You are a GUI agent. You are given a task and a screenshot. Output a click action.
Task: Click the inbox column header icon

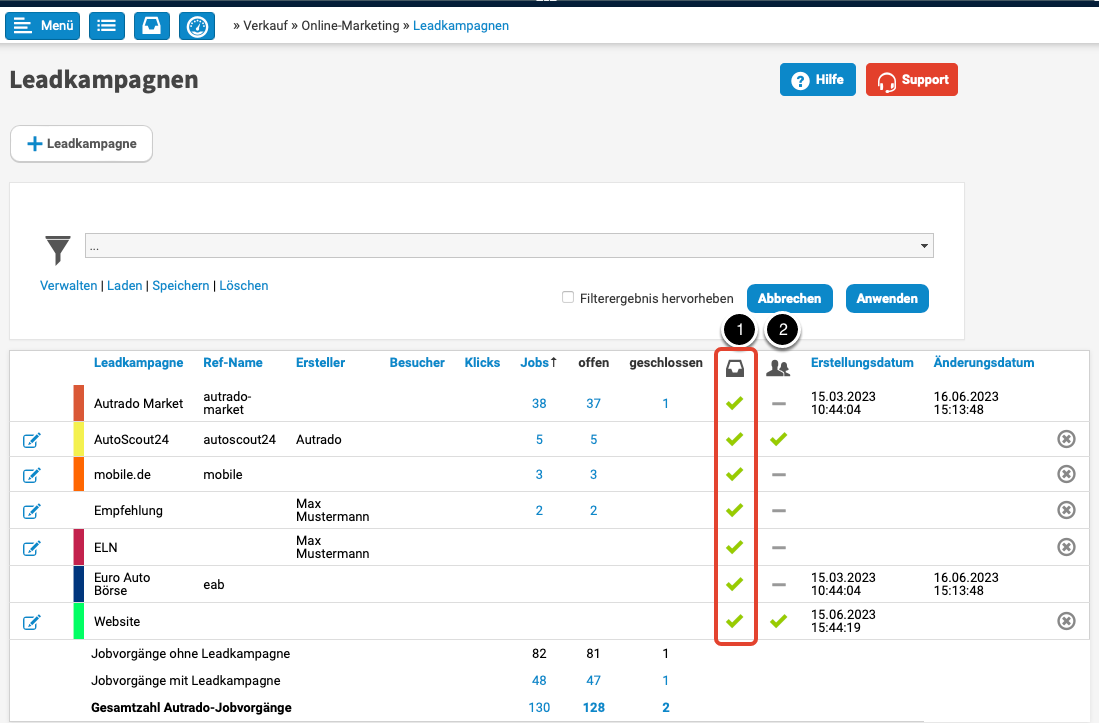pos(734,368)
